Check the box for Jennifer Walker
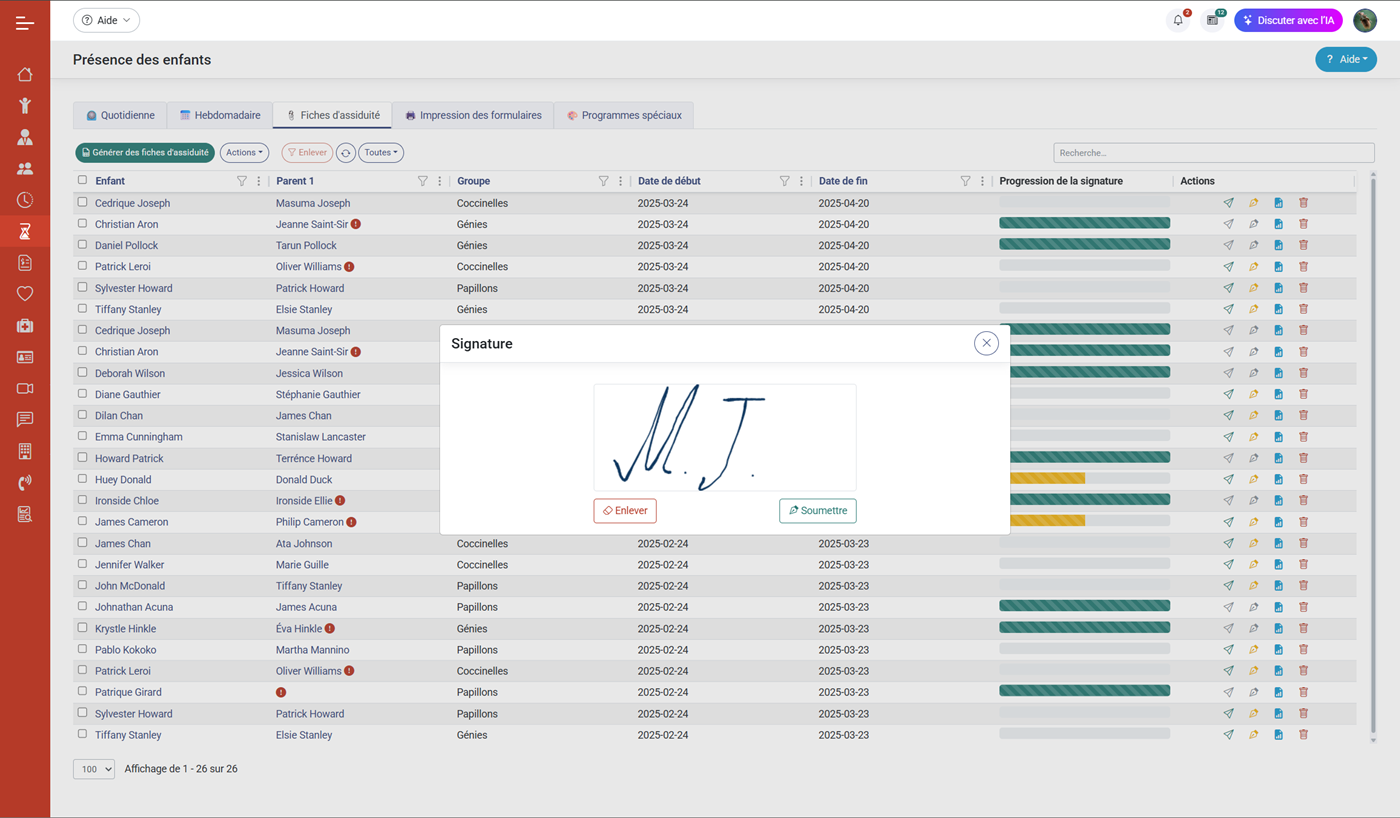Viewport: 1400px width, 818px height. pos(83,564)
